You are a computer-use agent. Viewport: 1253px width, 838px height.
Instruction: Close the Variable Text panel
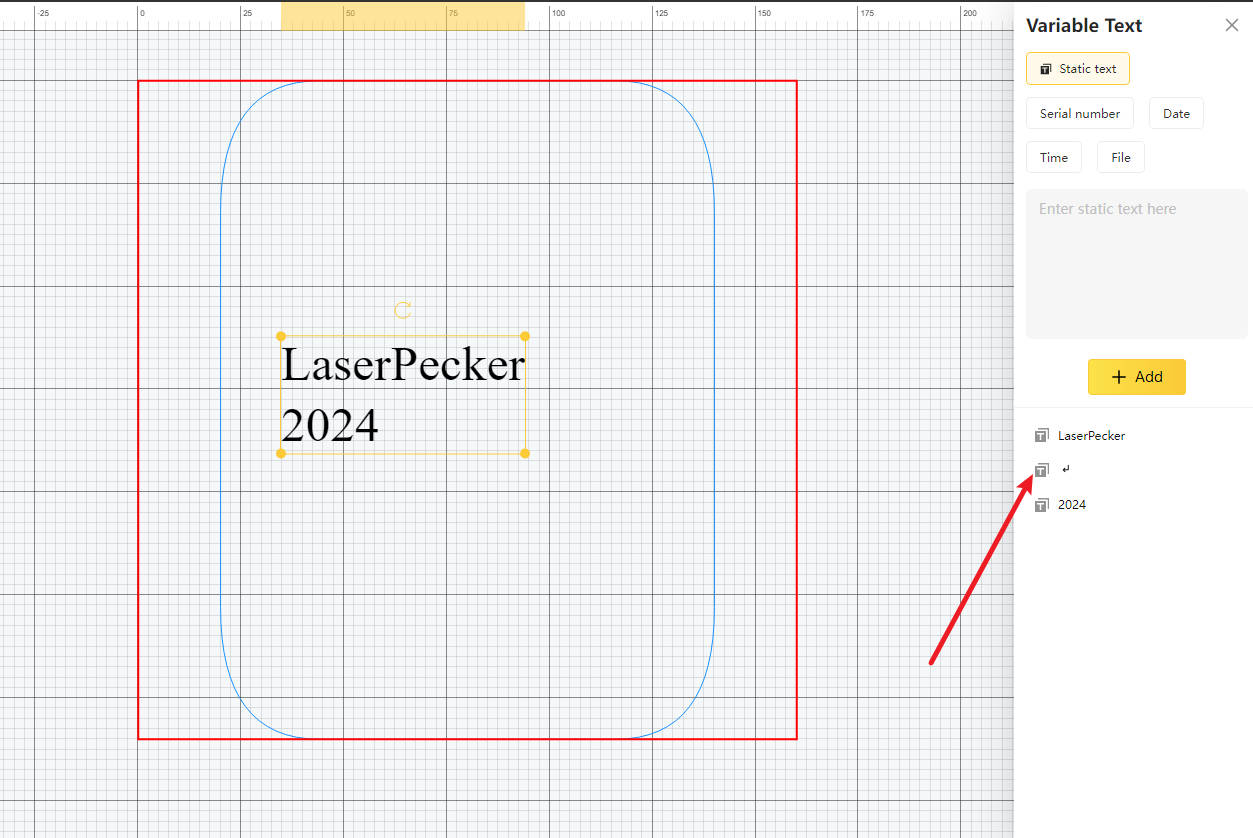click(1231, 25)
